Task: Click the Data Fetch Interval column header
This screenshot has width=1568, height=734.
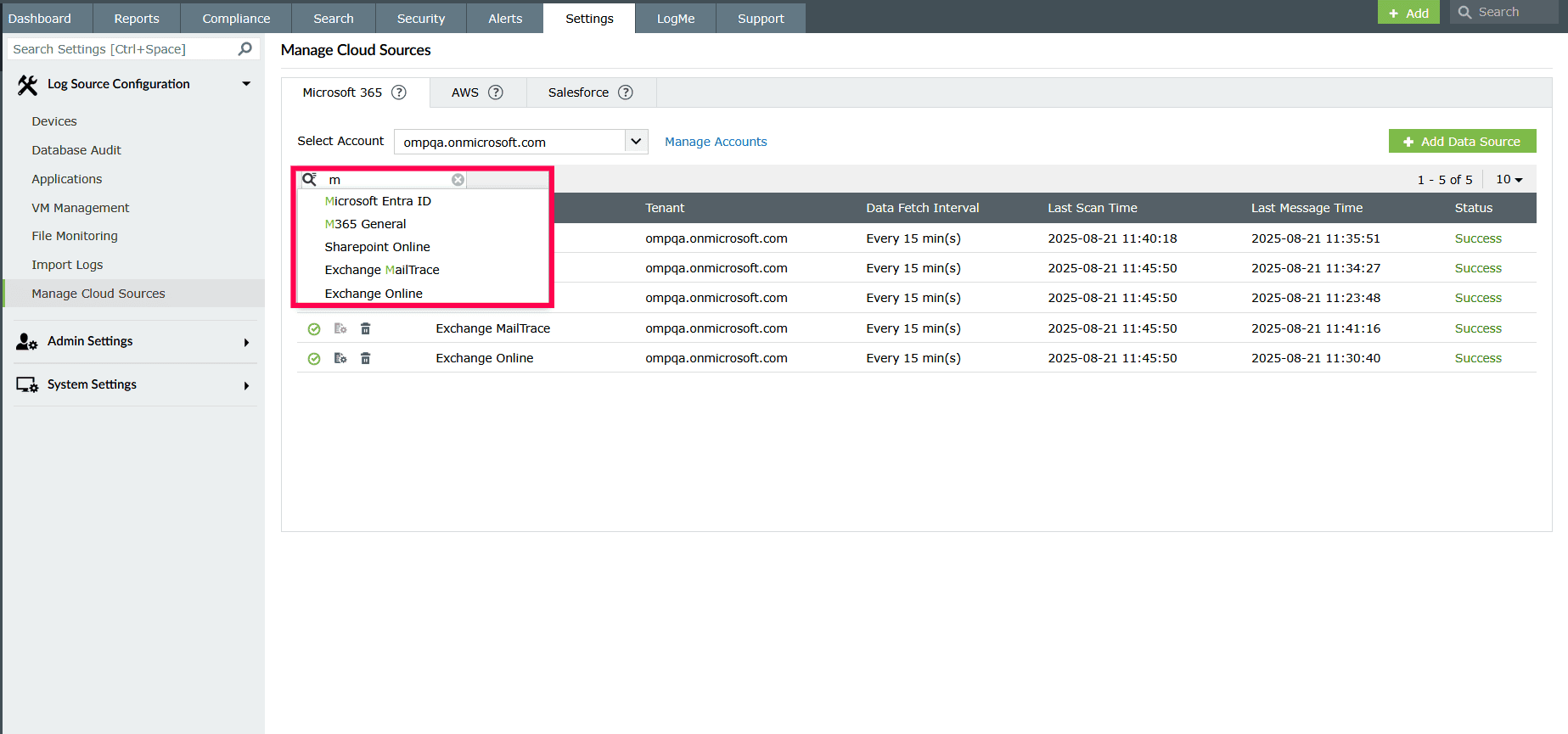Action: pyautogui.click(x=923, y=208)
